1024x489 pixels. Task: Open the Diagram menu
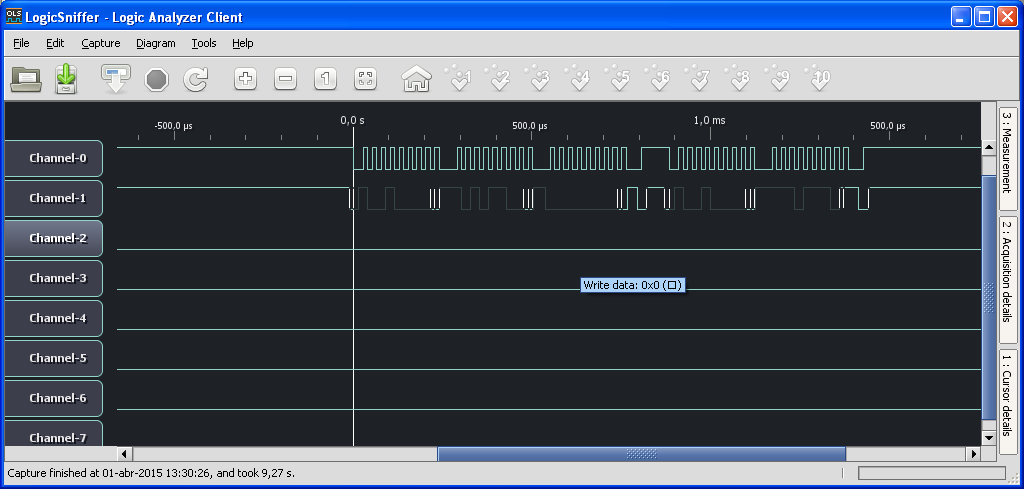pos(155,43)
